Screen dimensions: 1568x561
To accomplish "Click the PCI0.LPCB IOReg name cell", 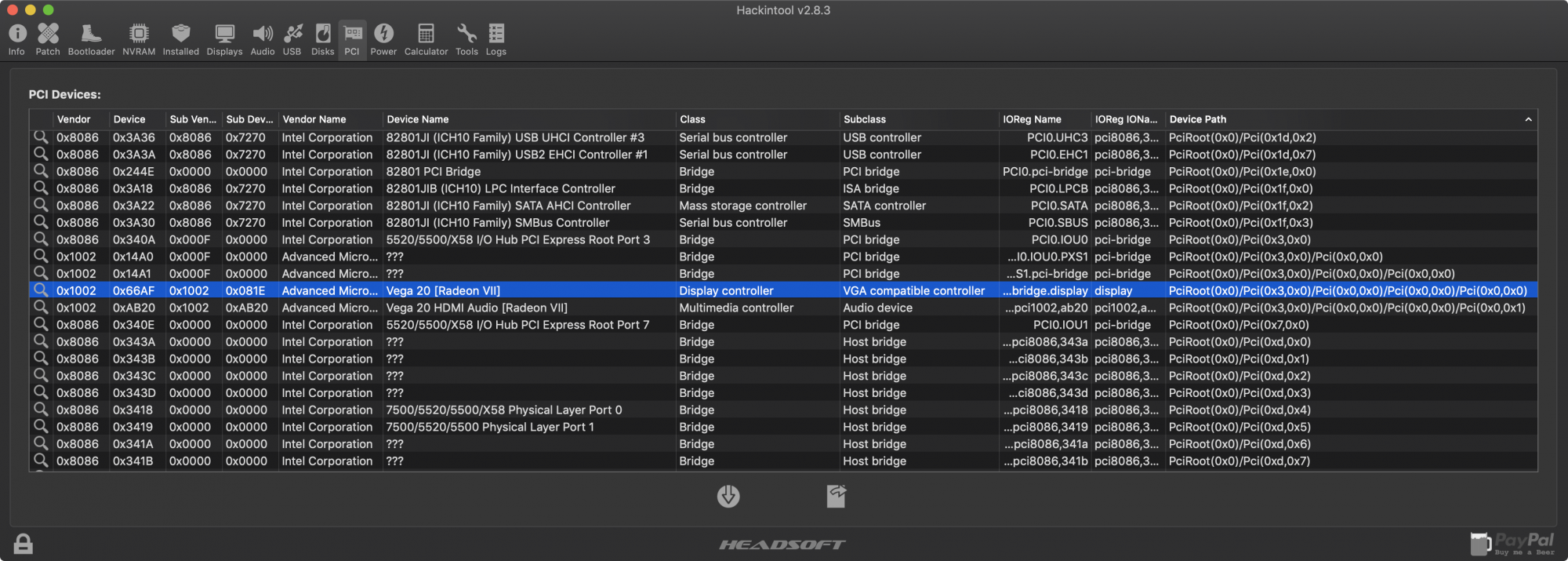I will [x=1058, y=188].
